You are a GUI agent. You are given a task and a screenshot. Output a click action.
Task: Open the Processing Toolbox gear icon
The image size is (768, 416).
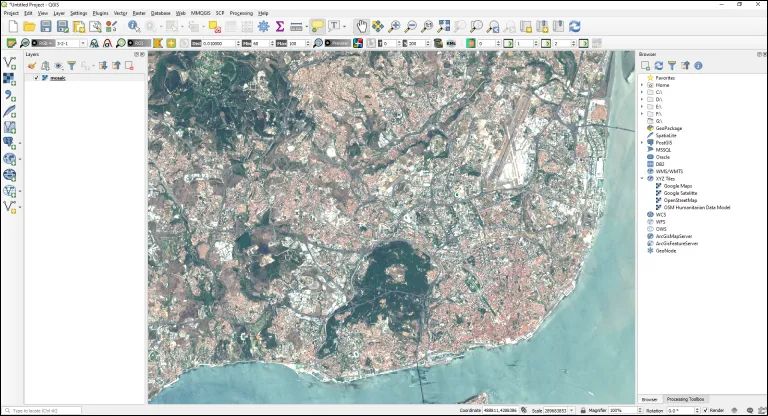(x=263, y=26)
